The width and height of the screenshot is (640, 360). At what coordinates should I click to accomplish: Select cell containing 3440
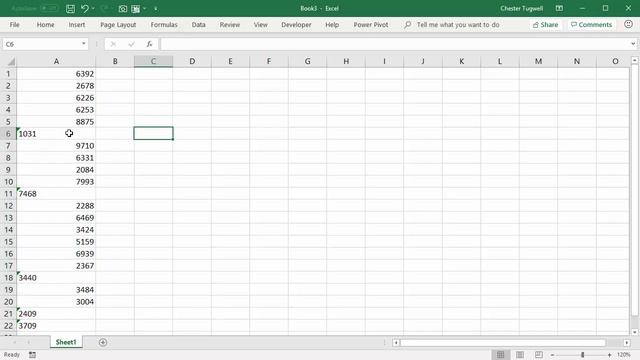pos(56,278)
